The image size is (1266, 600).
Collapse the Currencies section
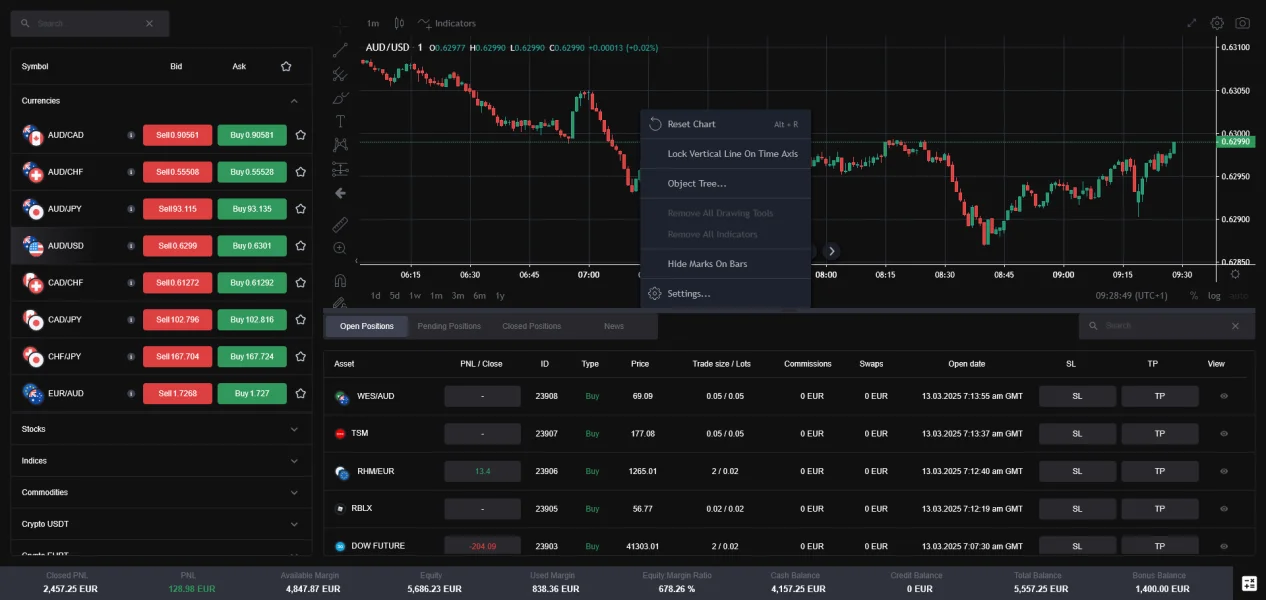294,101
